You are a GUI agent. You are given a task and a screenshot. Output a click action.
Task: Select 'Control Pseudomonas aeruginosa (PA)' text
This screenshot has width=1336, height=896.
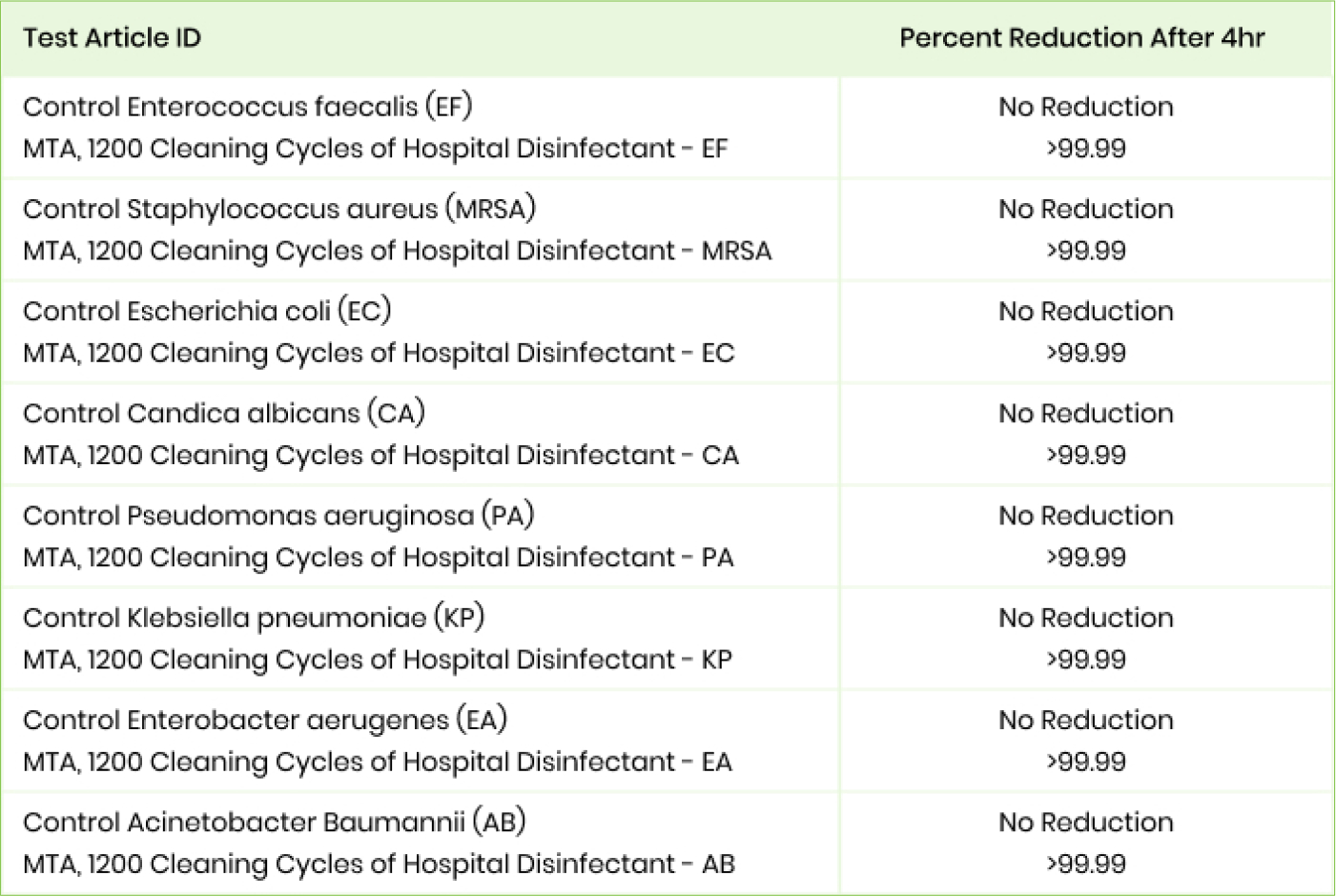tap(277, 516)
